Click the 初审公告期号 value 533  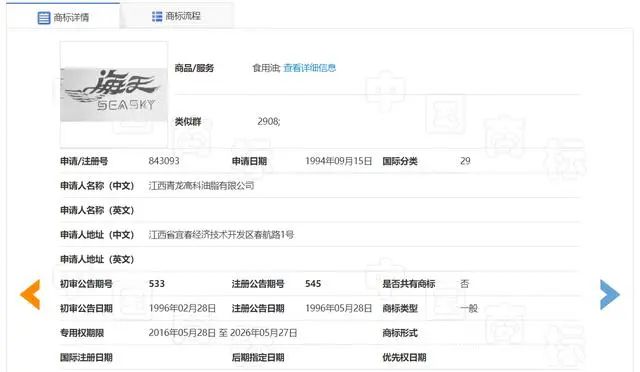pos(157,284)
